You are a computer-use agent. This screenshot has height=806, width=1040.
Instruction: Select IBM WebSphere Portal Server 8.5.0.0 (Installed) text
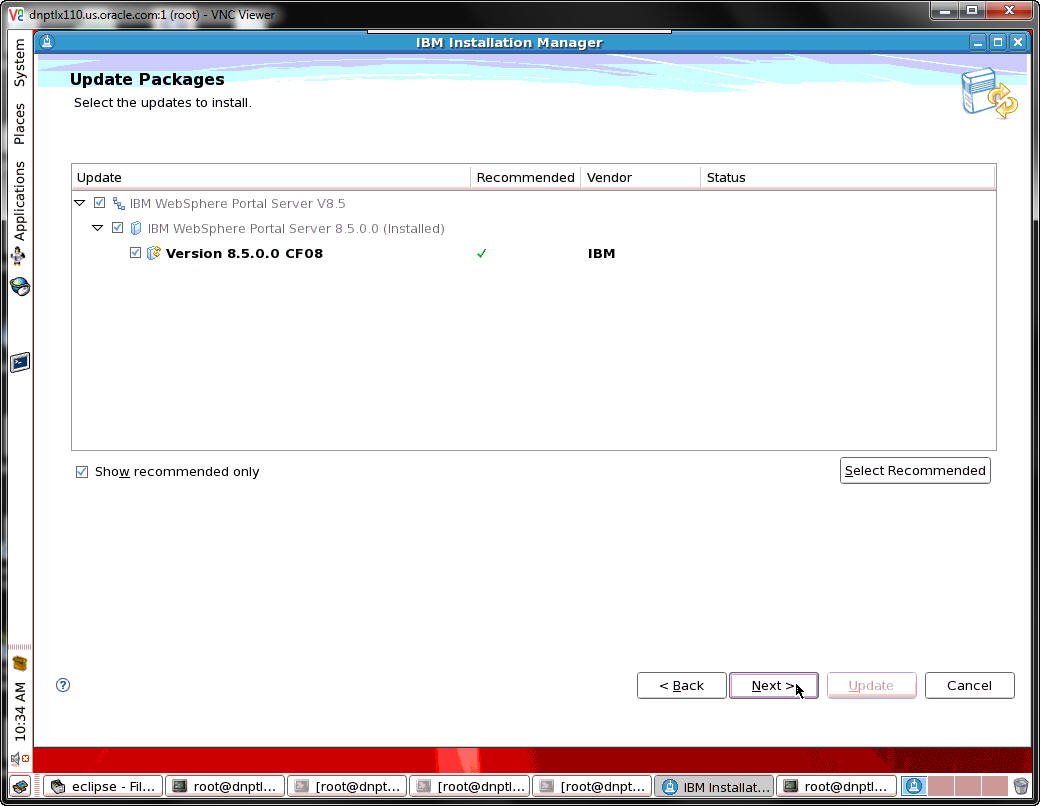296,229
